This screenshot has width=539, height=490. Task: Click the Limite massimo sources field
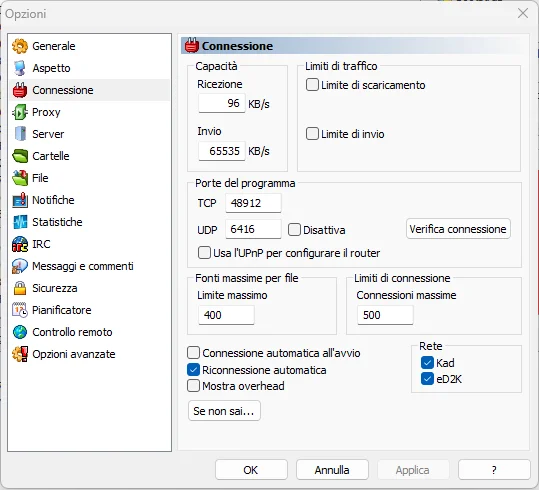(x=227, y=315)
